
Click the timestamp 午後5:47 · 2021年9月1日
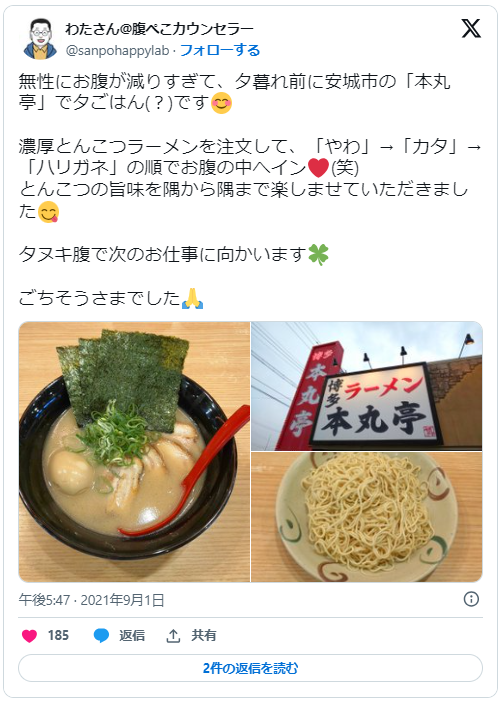click(x=91, y=599)
